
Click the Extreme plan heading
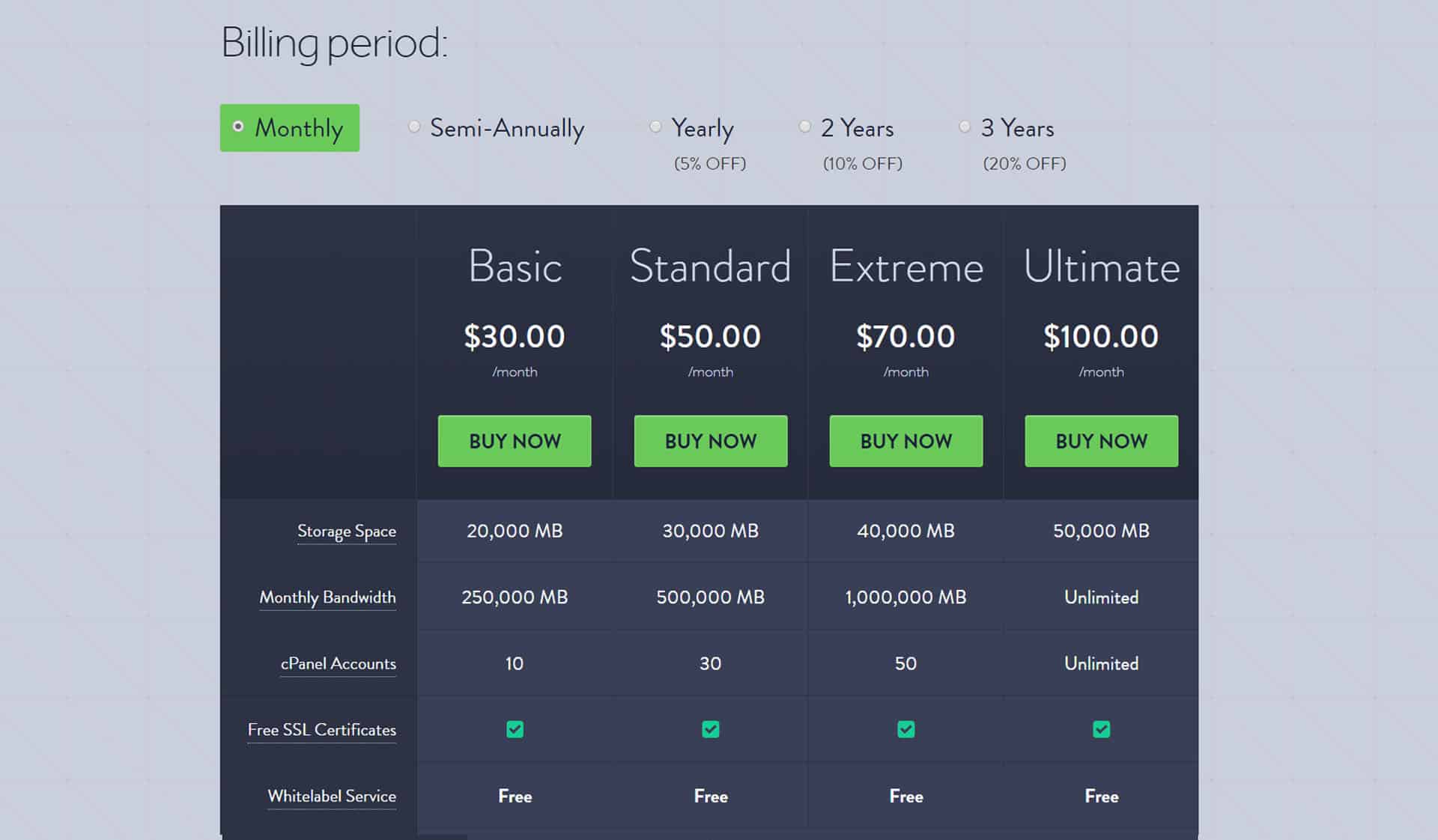pos(906,267)
